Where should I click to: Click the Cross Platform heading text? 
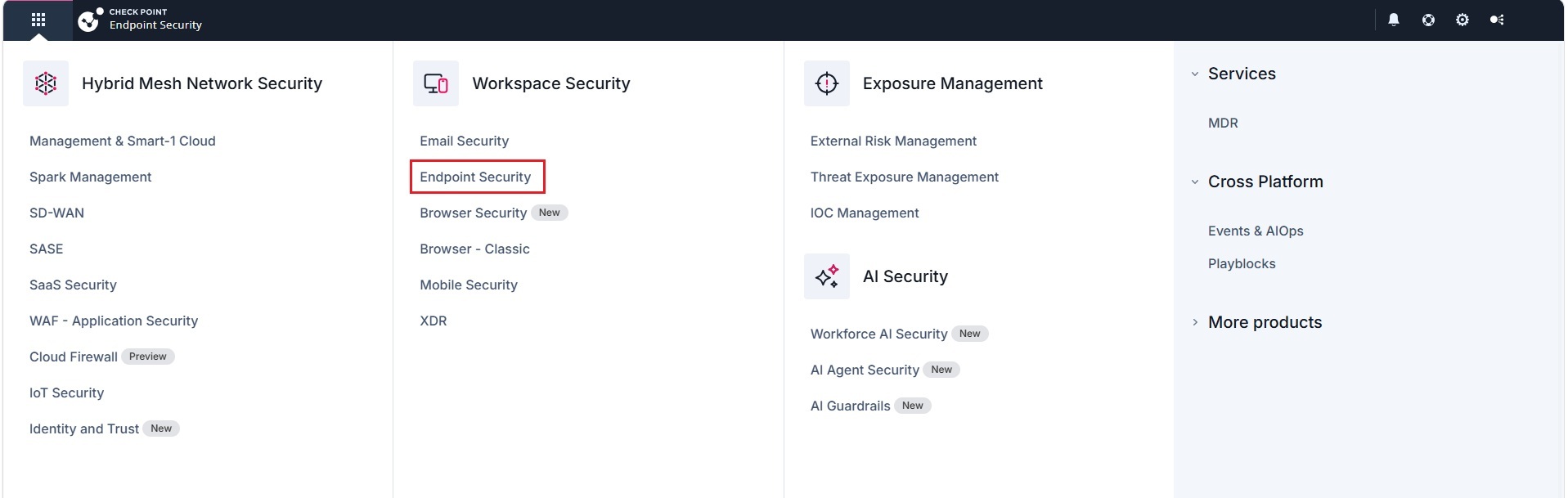(1265, 182)
